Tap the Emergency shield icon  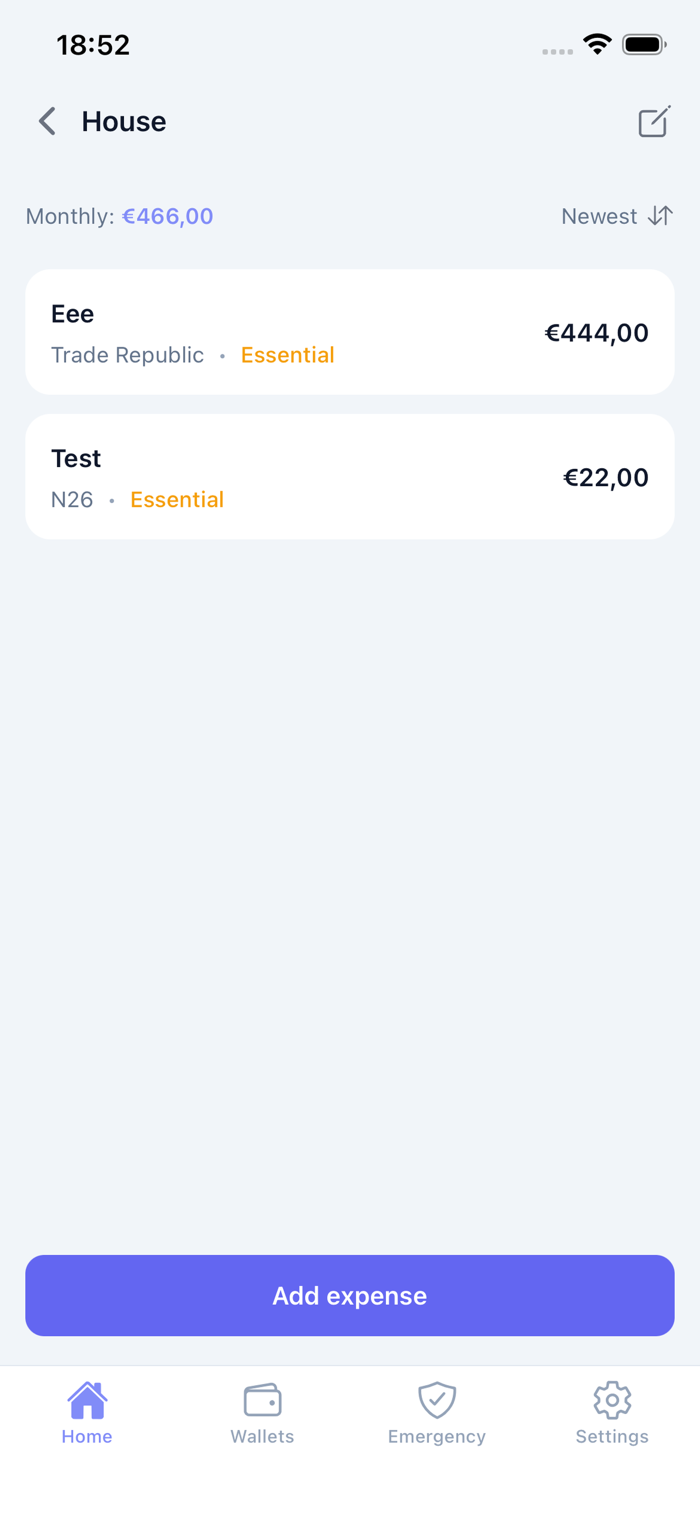437,1400
